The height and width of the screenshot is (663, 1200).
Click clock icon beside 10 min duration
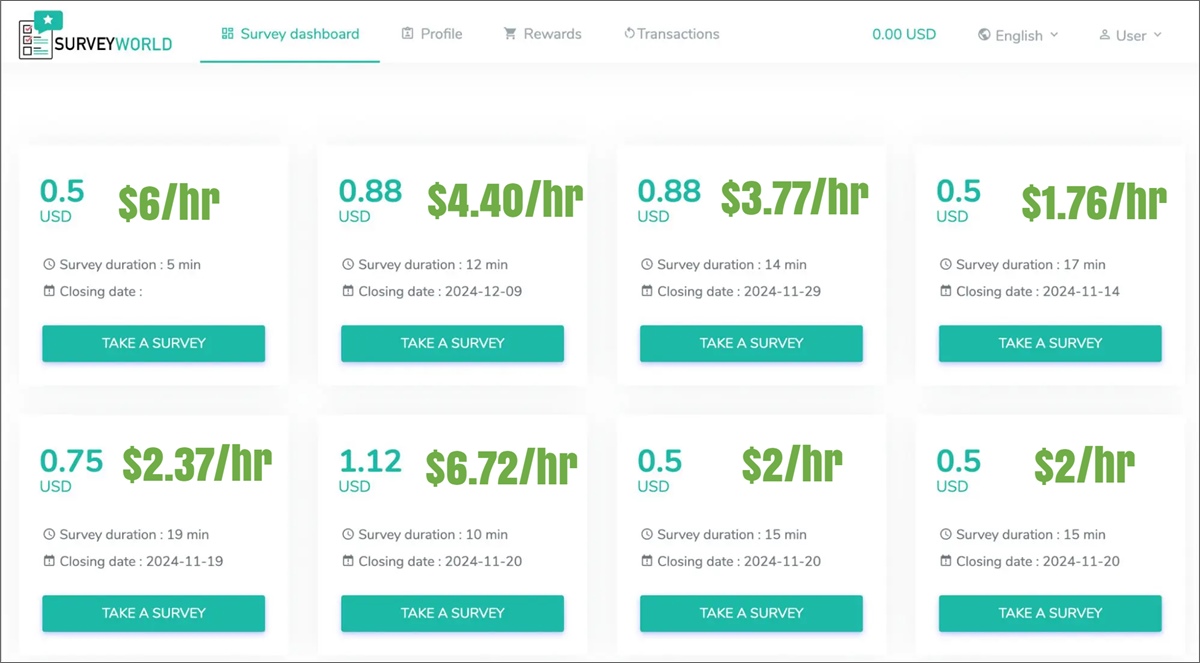pyautogui.click(x=348, y=535)
